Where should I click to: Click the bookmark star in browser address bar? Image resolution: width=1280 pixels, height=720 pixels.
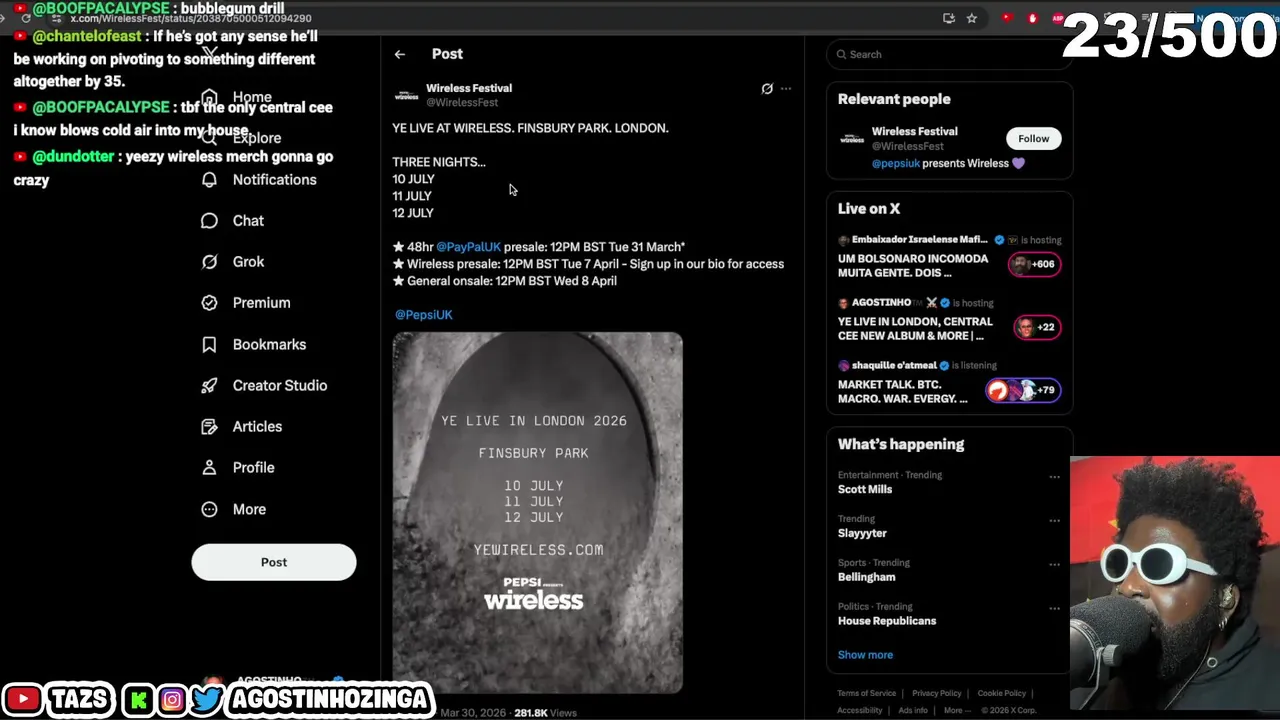[x=971, y=18]
